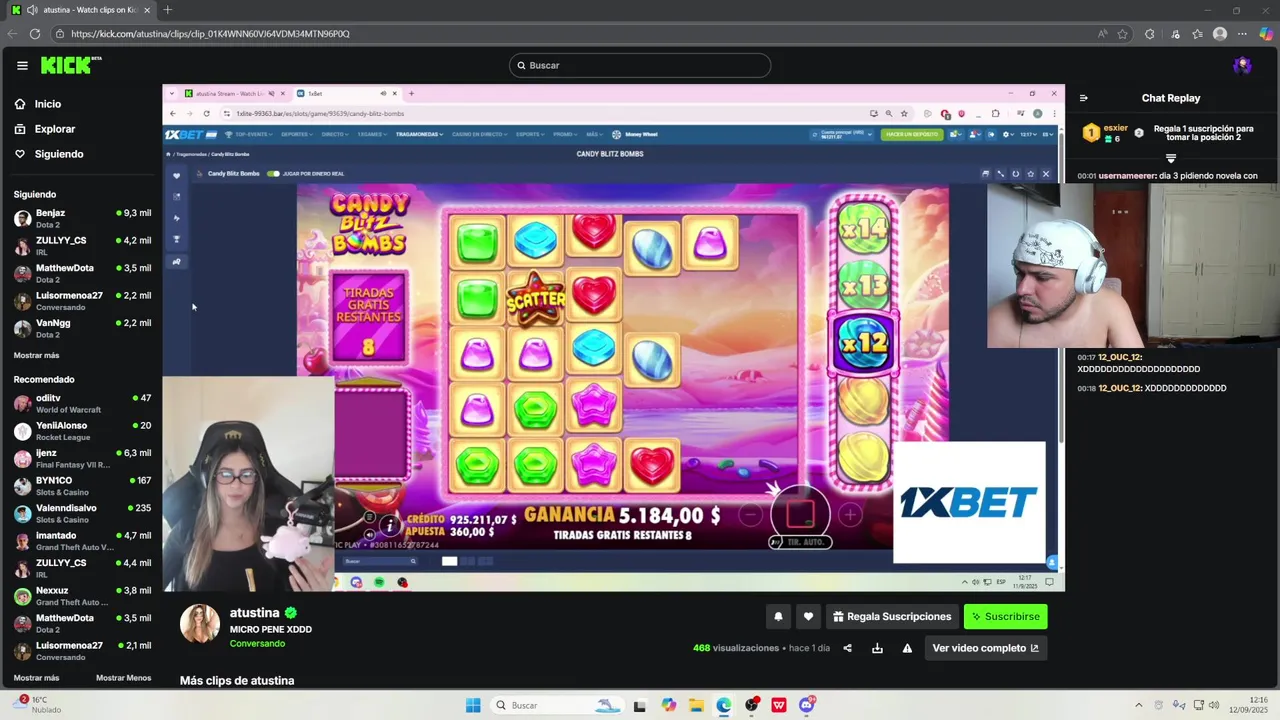The image size is (1280, 720).
Task: Collapse the Chat Replay panel
Action: pos(1083,98)
